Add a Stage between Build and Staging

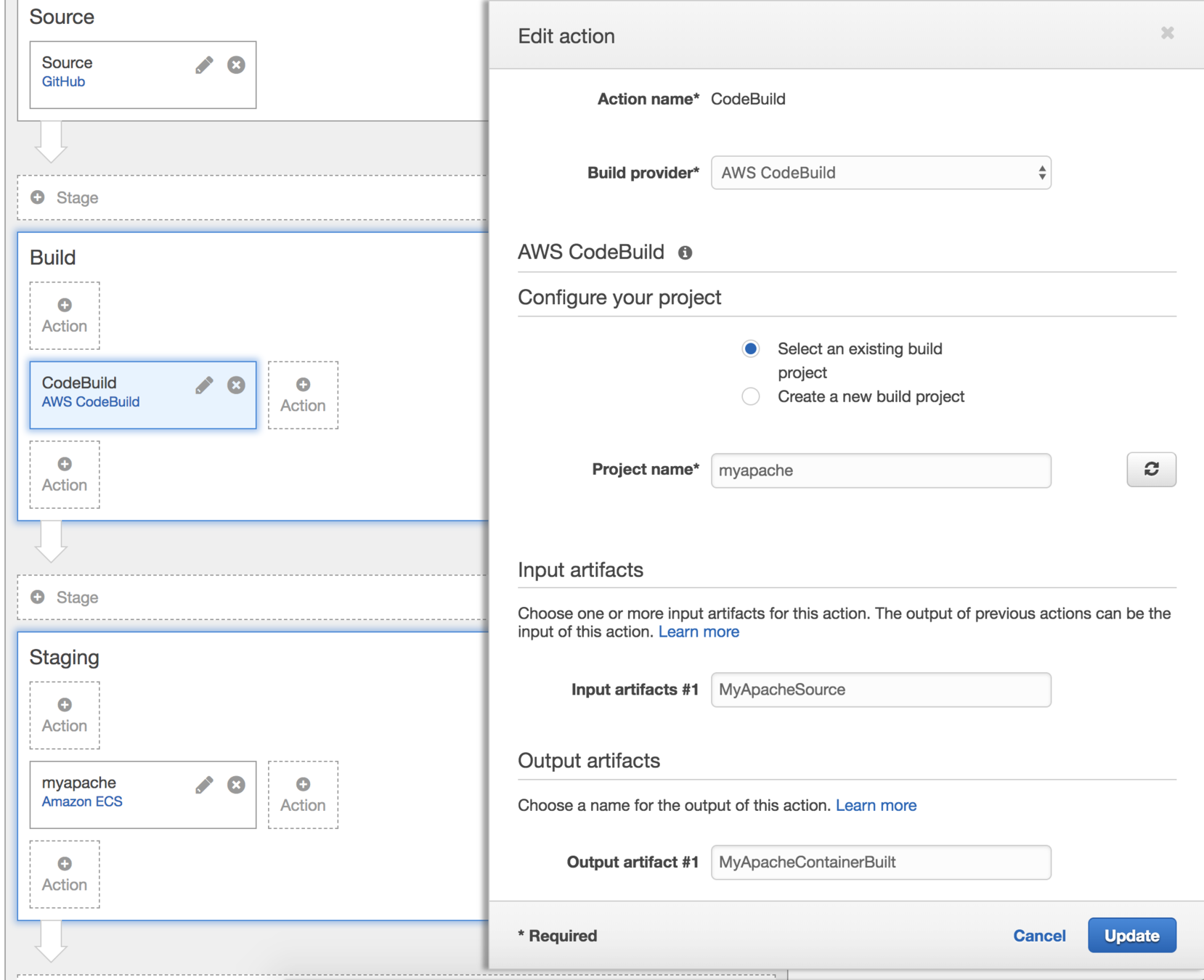point(252,597)
